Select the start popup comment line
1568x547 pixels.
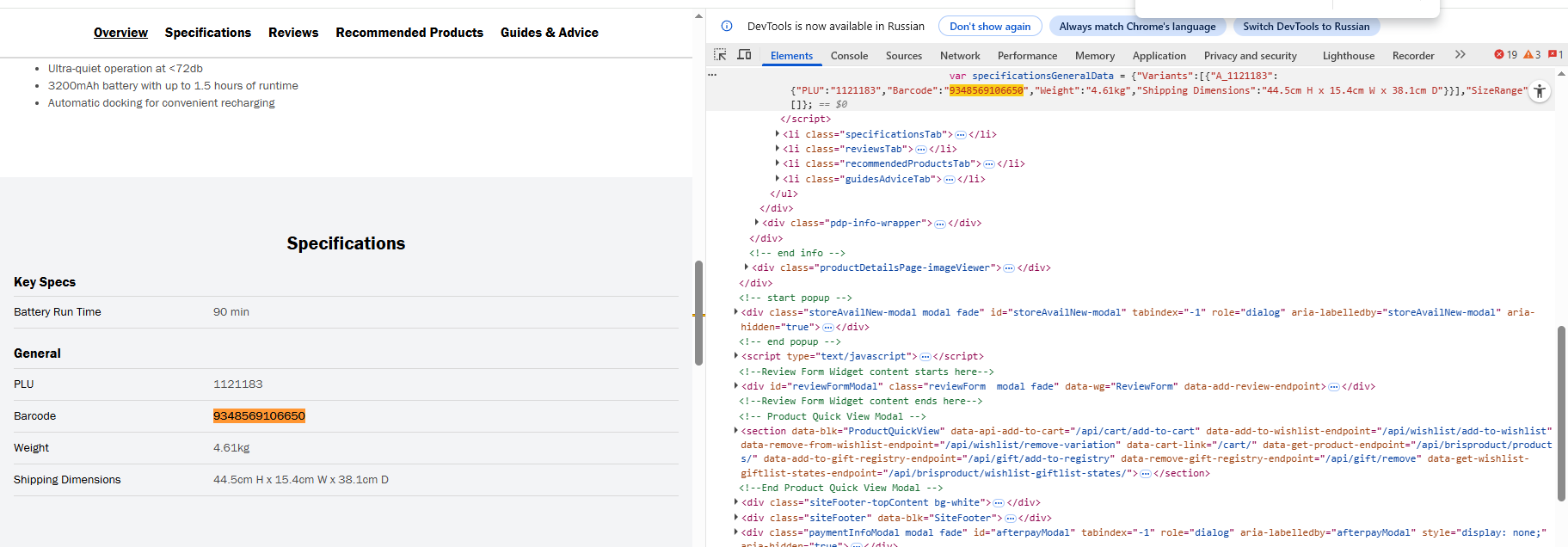[x=796, y=298]
